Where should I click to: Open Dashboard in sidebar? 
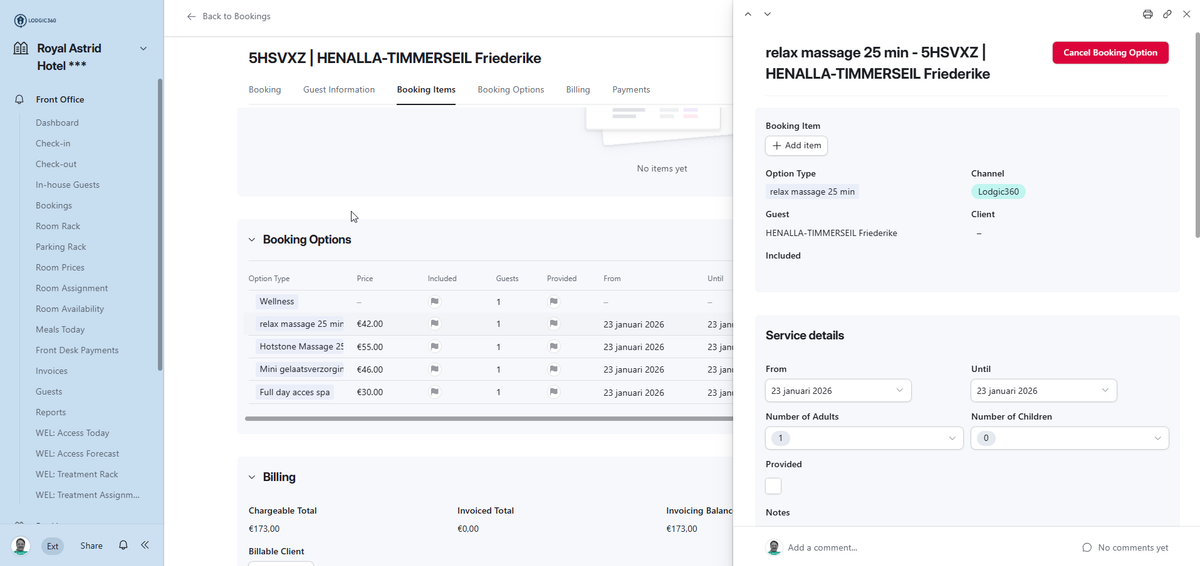57,123
